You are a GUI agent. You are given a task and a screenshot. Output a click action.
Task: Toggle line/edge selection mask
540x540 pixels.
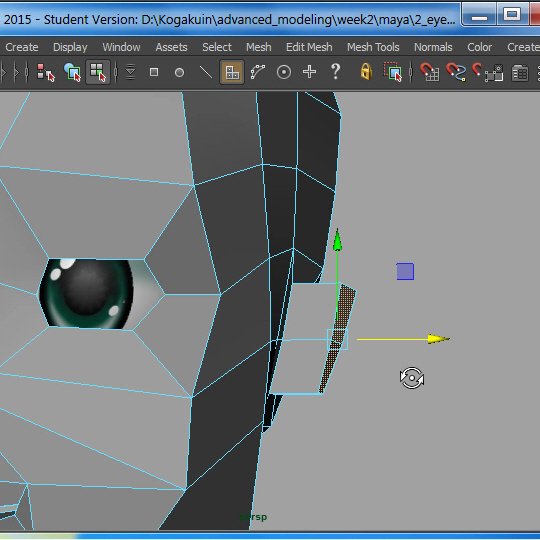click(x=206, y=72)
